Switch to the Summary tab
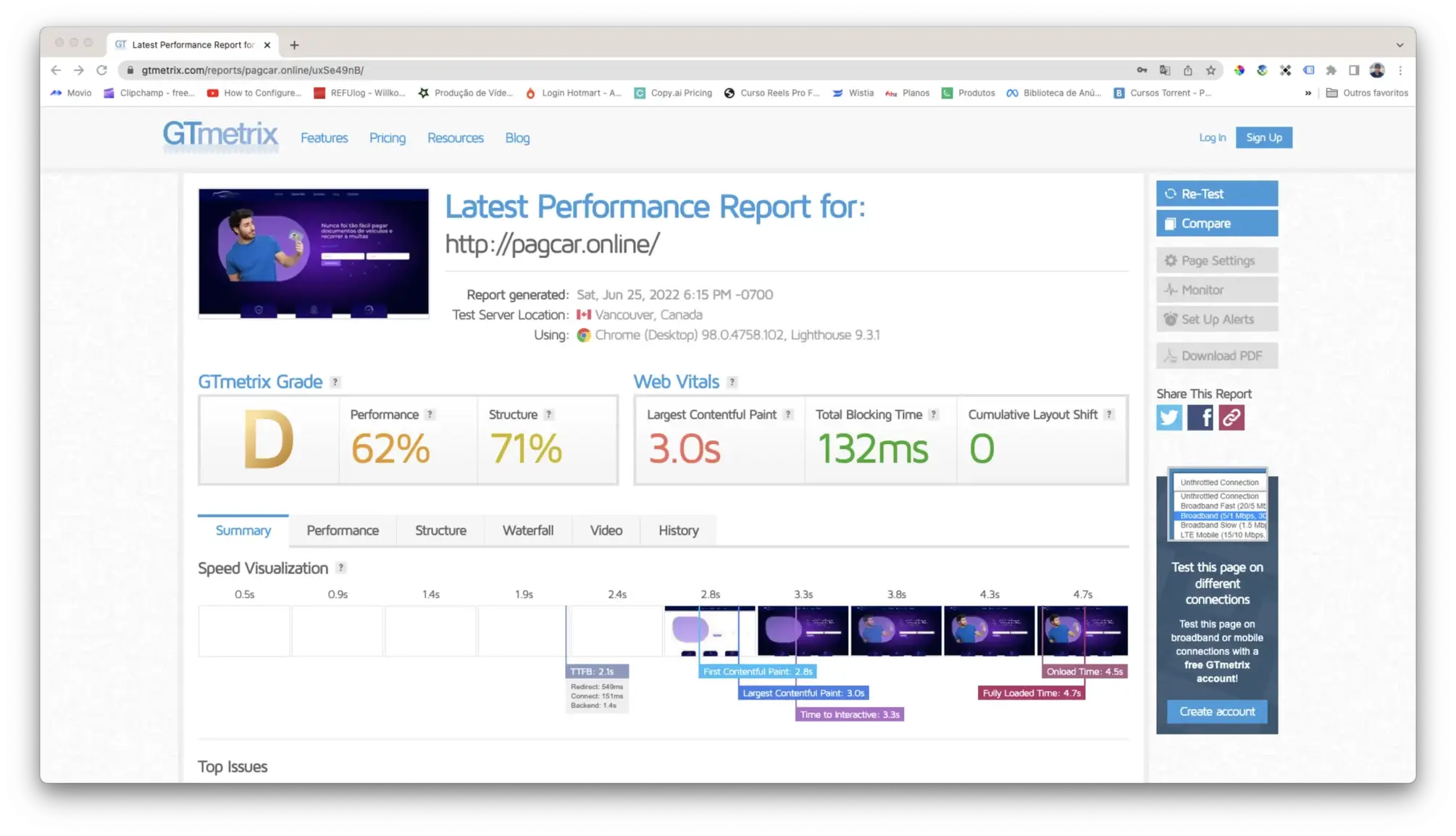Image resolution: width=1456 pixels, height=836 pixels. [243, 530]
